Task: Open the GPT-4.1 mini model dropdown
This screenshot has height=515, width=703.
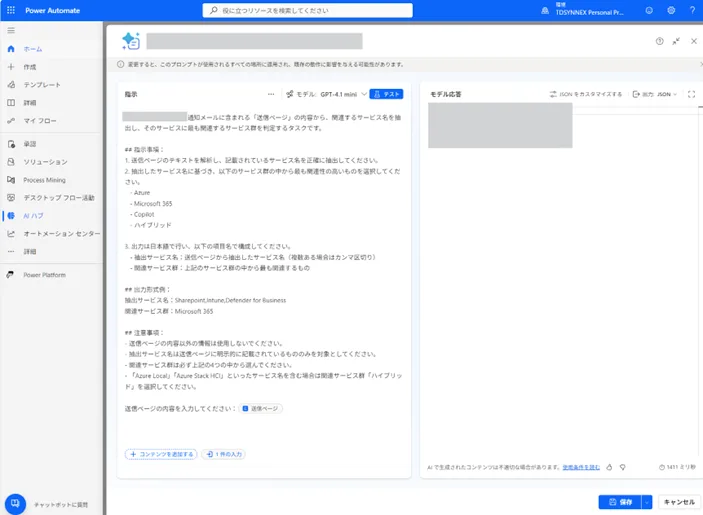Action: [326, 94]
